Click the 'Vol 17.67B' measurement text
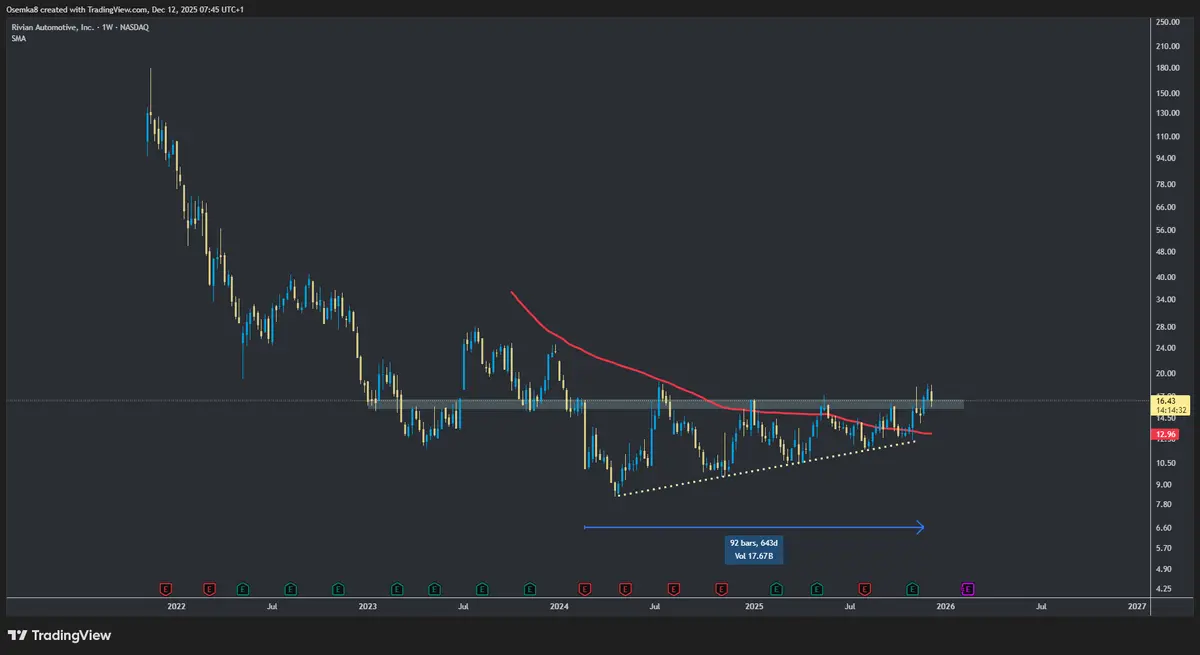1200x655 pixels. tap(756, 554)
